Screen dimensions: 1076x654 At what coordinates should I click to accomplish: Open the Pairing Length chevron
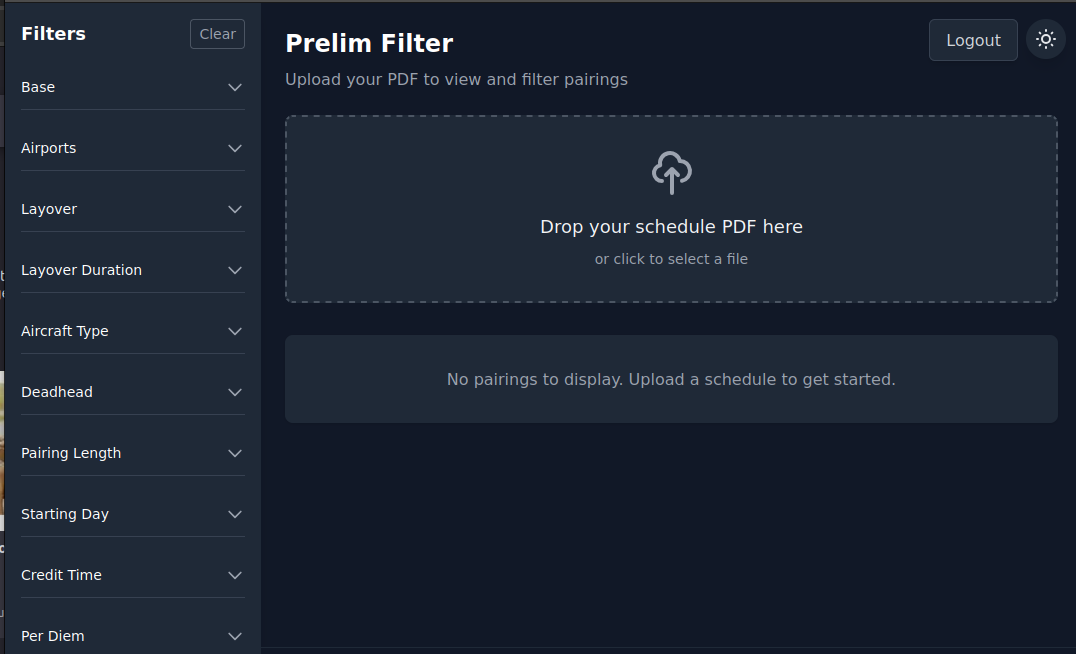(x=235, y=453)
